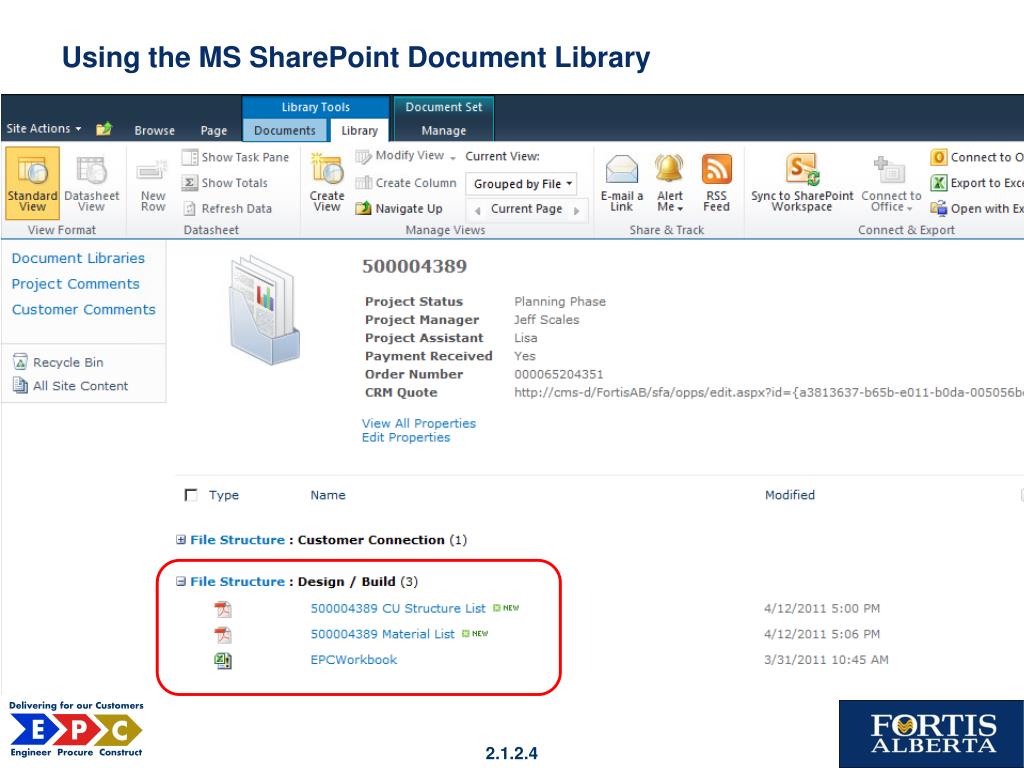This screenshot has width=1024, height=768.
Task: Open with Explorer
Action: [x=977, y=208]
